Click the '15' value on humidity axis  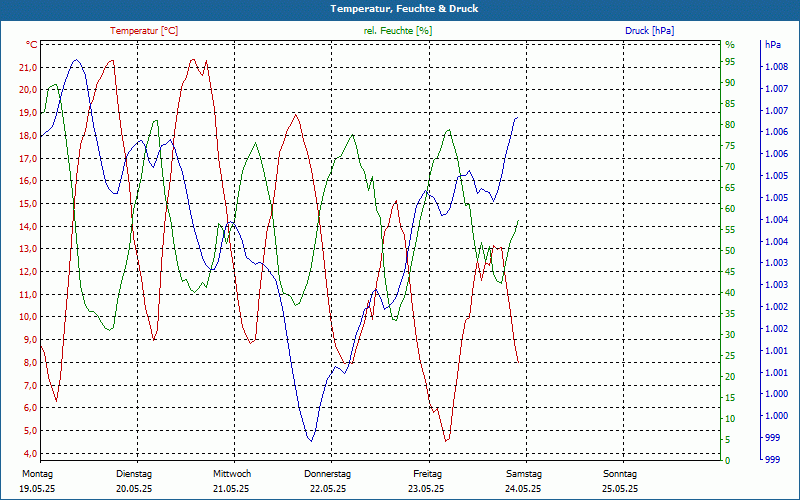tap(730, 397)
